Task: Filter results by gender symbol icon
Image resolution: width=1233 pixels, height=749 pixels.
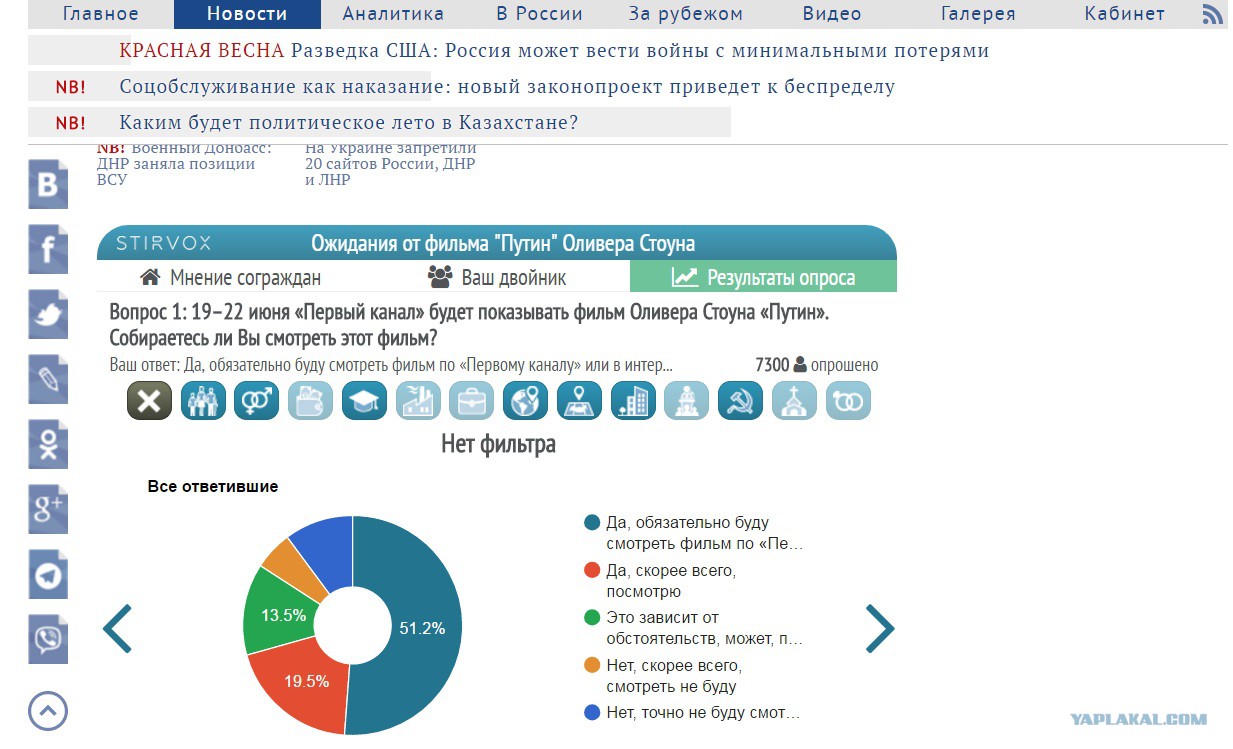Action: pos(257,401)
